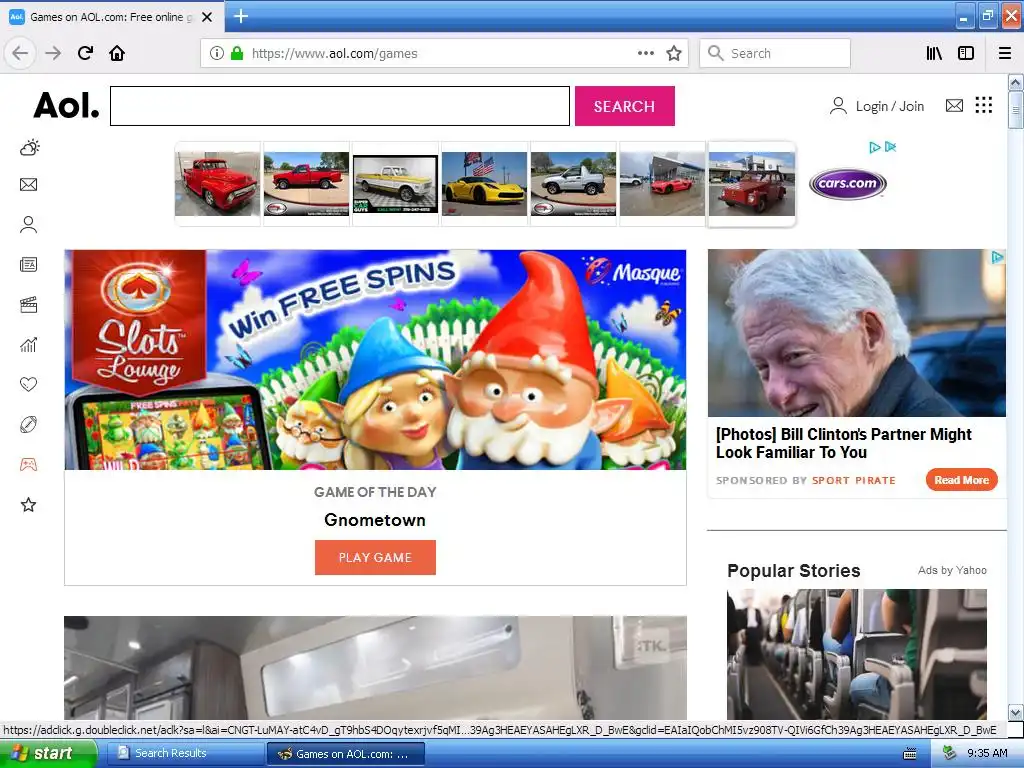Toggle the browser sidebar view
1024x768 pixels.
click(966, 53)
